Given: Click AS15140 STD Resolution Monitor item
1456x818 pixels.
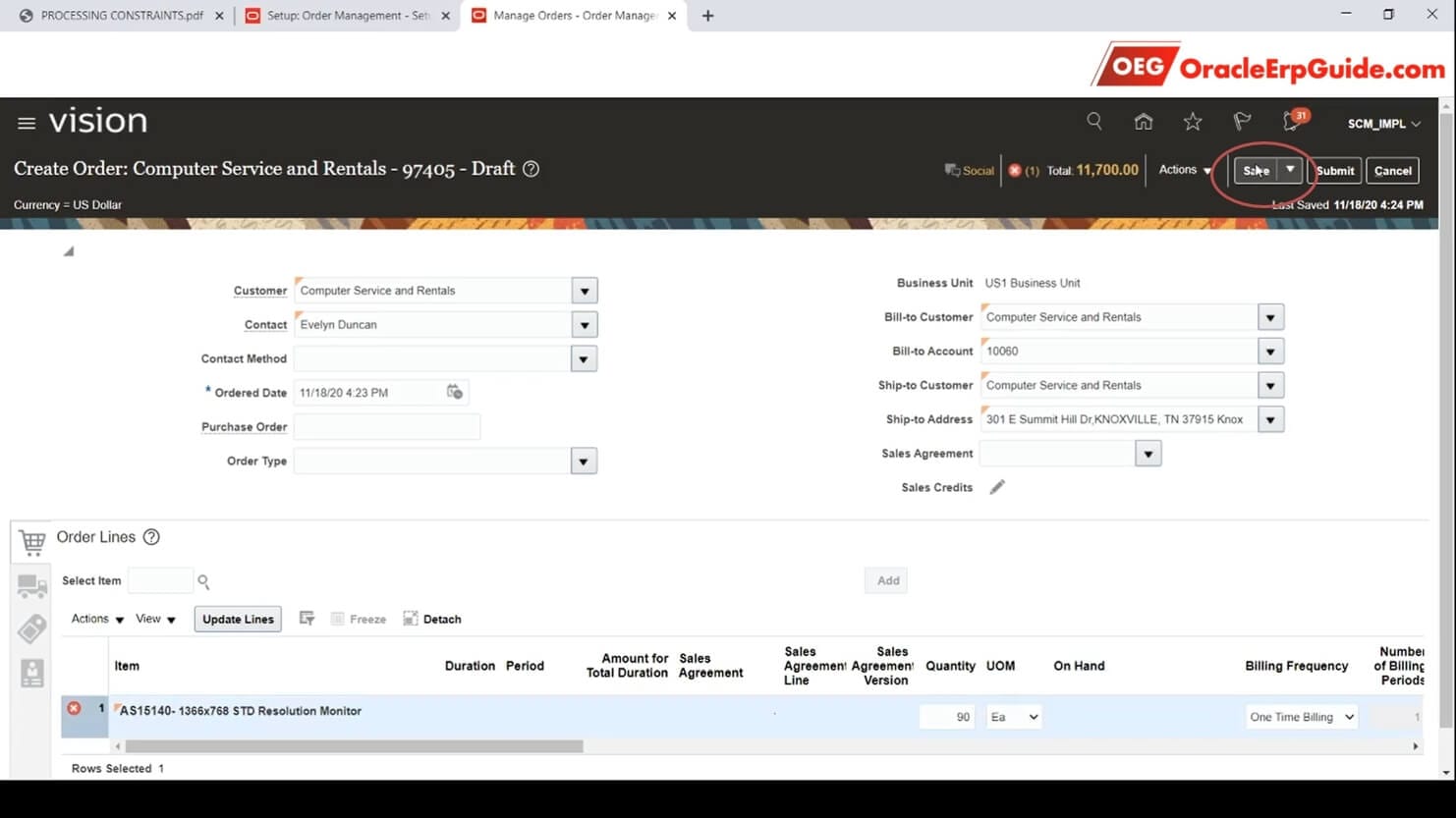Looking at the screenshot, I should pyautogui.click(x=241, y=711).
